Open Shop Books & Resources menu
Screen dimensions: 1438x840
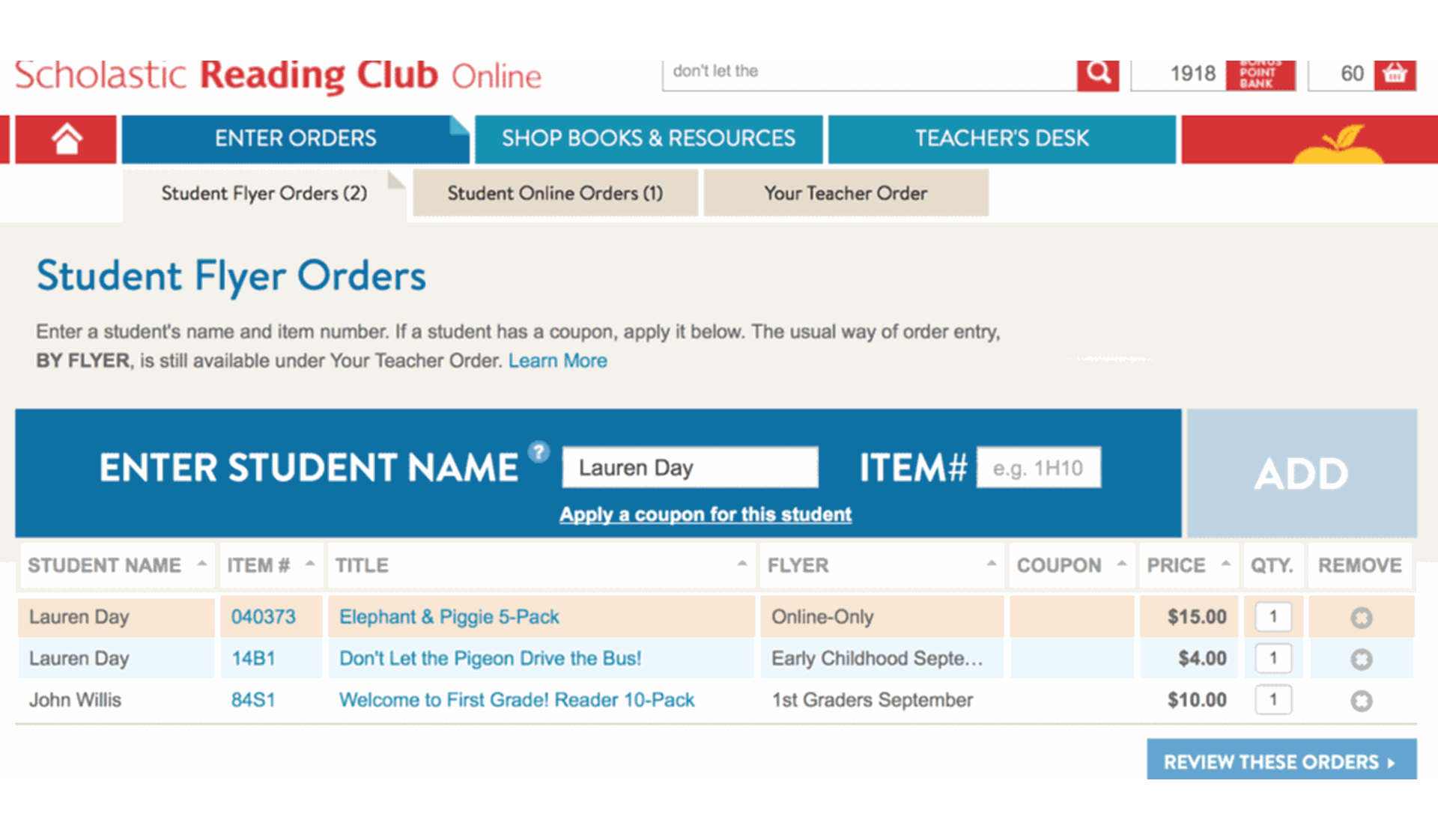(x=648, y=139)
